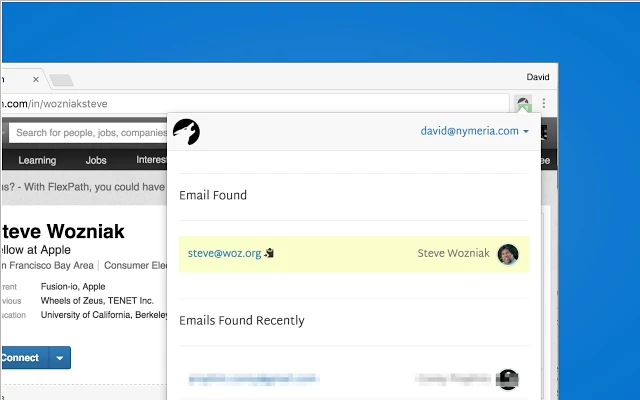Viewport: 640px width, 400px height.
Task: Click Wheels of Zeus, TENET Inc. text
Action: click(97, 301)
